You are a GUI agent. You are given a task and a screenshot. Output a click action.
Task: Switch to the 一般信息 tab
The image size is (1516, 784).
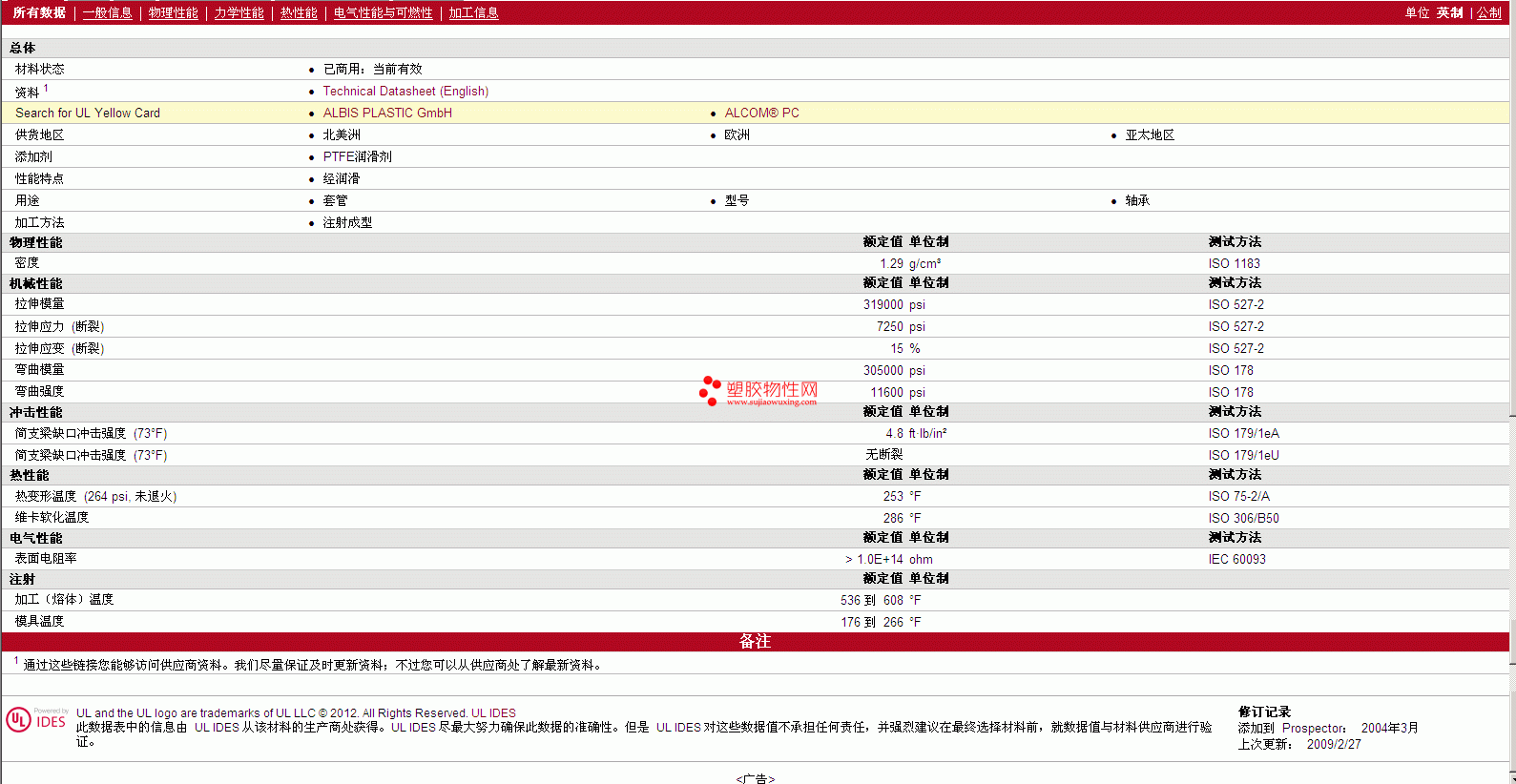coord(108,13)
